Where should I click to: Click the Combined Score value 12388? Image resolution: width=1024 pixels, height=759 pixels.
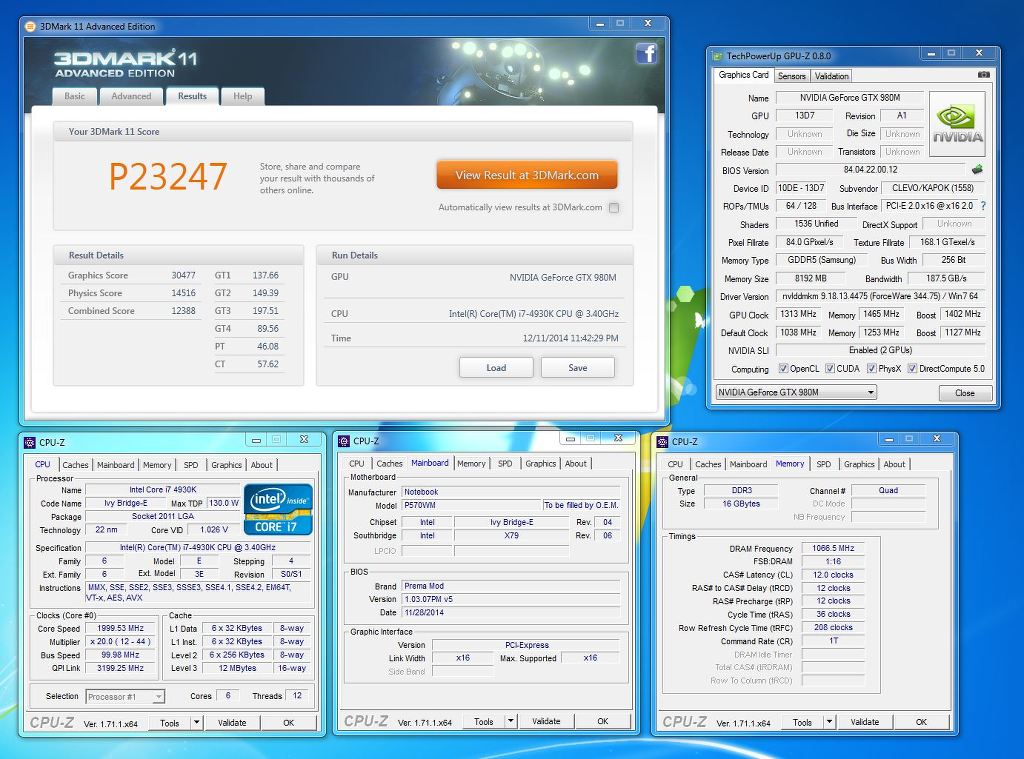tap(184, 311)
